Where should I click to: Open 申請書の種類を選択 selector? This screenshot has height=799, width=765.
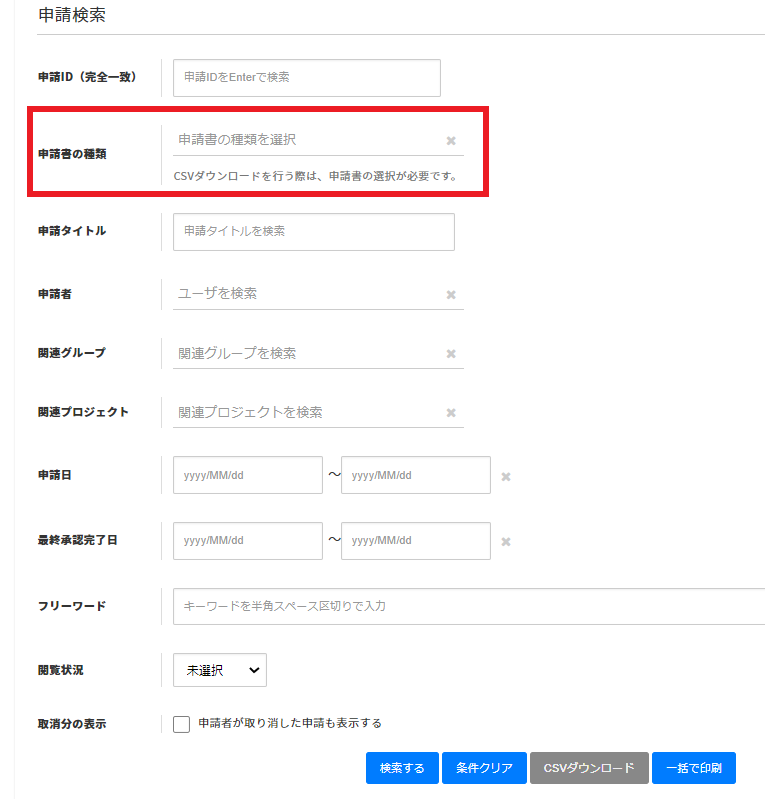coord(305,140)
